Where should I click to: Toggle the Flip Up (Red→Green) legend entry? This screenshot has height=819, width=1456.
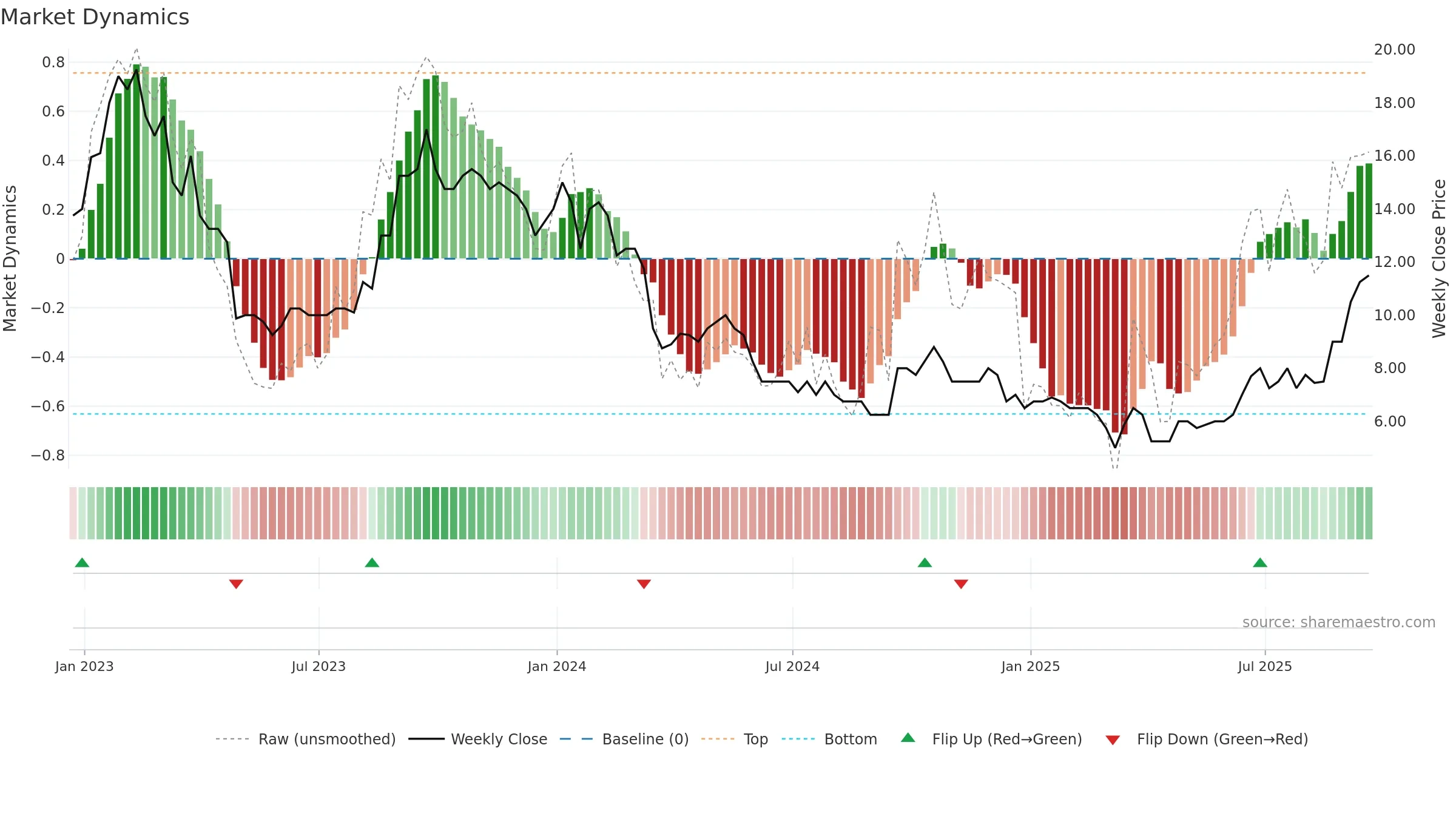click(991, 739)
